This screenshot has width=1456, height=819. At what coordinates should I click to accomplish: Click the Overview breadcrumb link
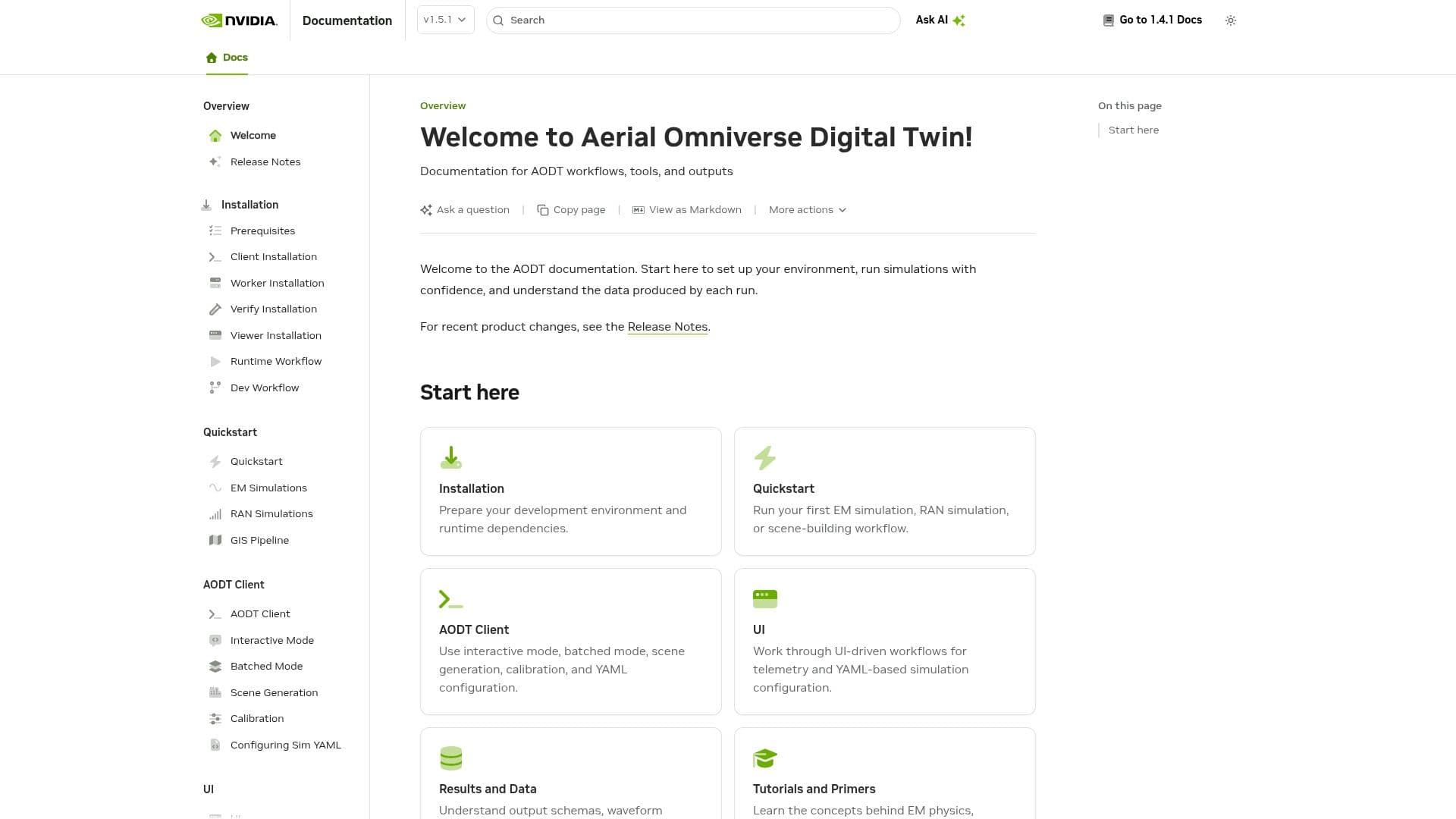[443, 106]
